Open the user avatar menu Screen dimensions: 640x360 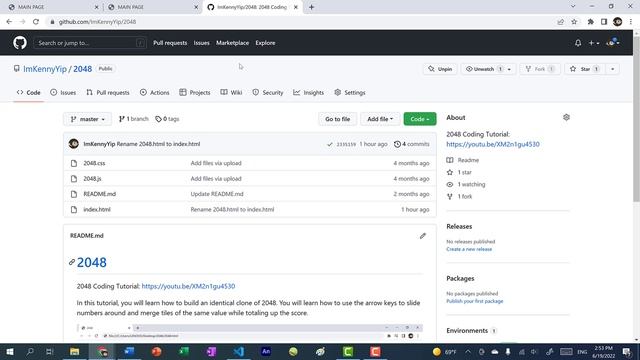coord(613,42)
